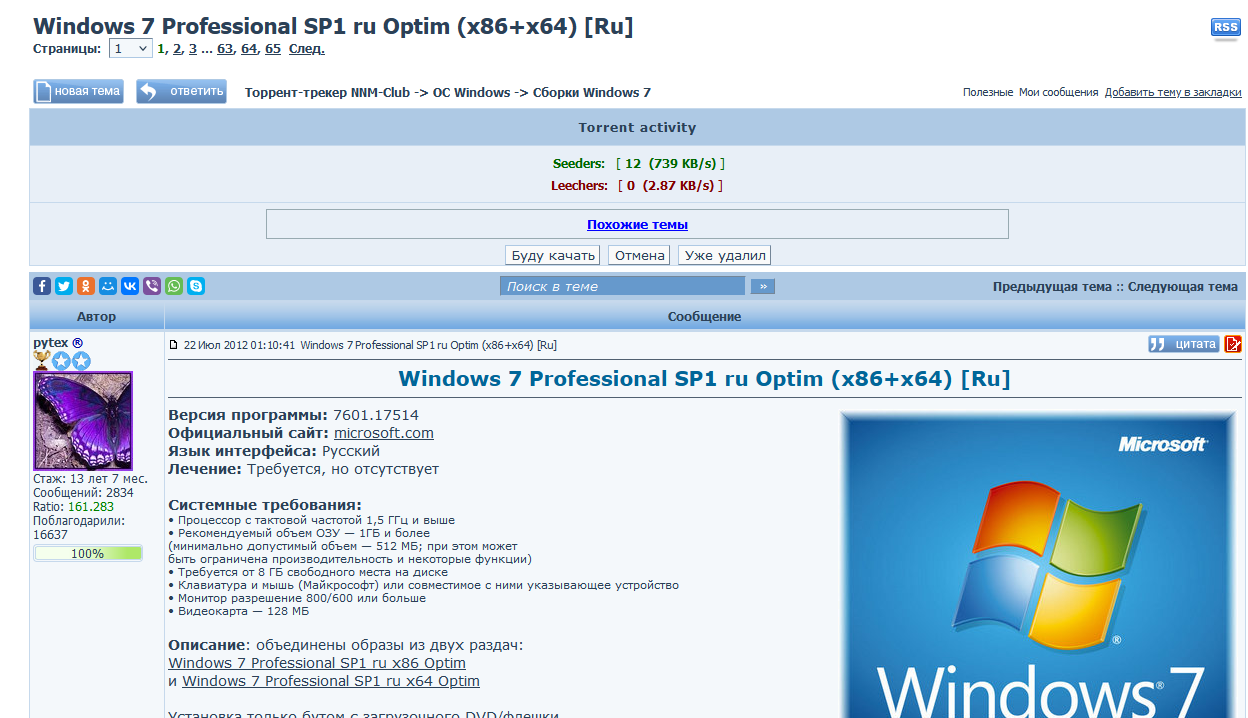The width and height of the screenshot is (1248, 718).
Task: Go to page 65 of the topic
Action: pos(273,48)
